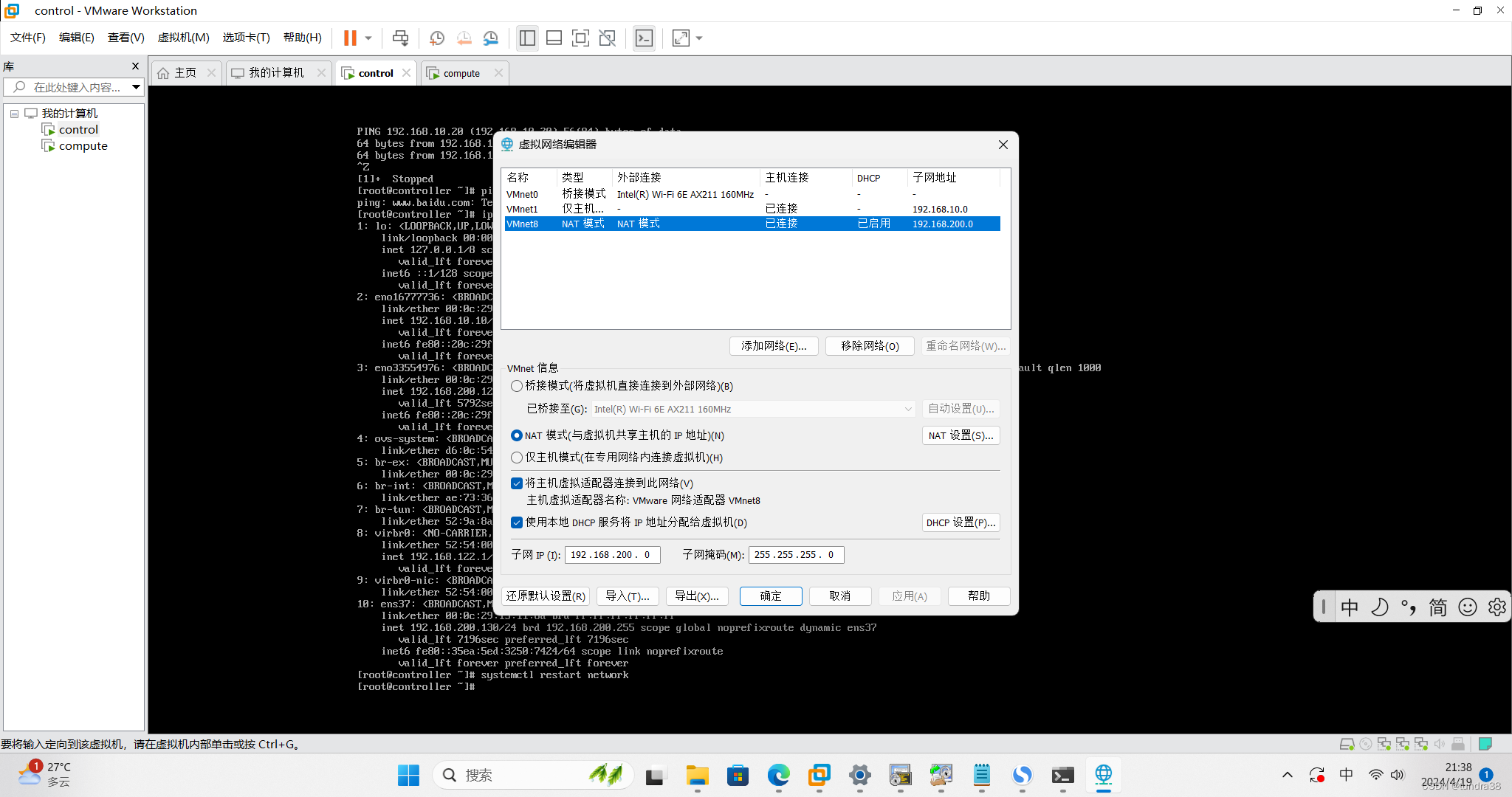This screenshot has width=1512, height=797.
Task: Click the NAT 设置 button
Action: [961, 435]
